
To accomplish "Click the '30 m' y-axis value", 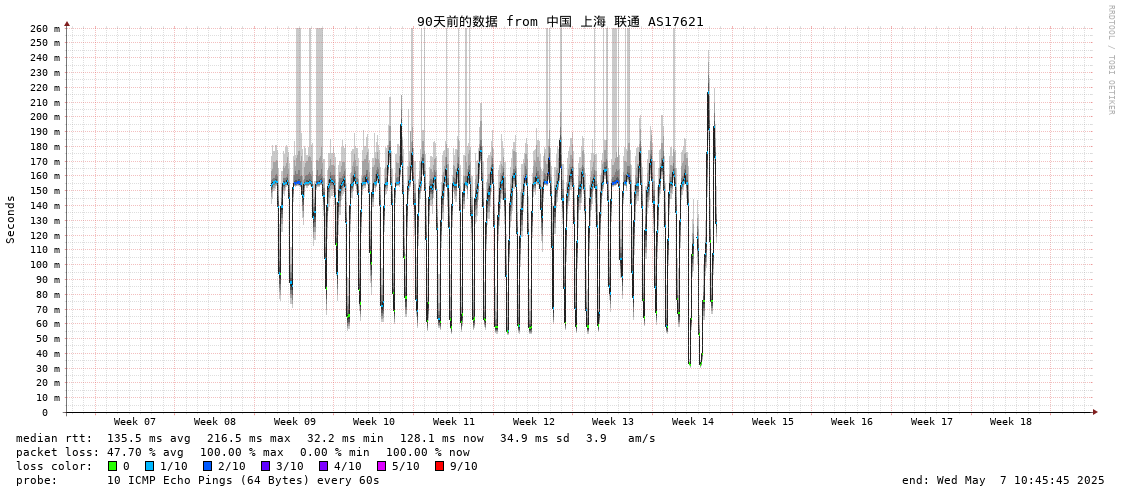I will 49,368.
